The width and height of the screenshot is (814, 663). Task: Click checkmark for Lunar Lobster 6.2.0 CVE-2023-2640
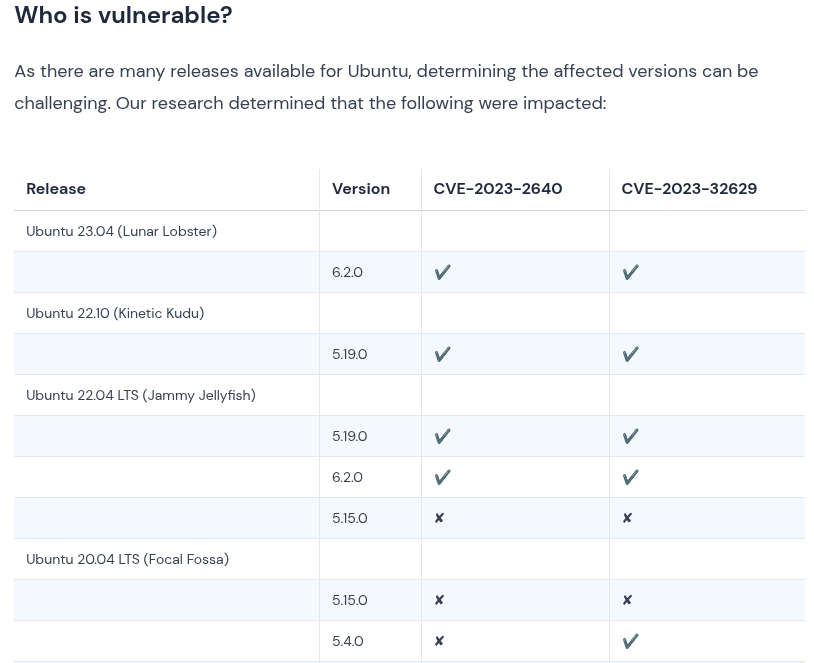click(442, 272)
